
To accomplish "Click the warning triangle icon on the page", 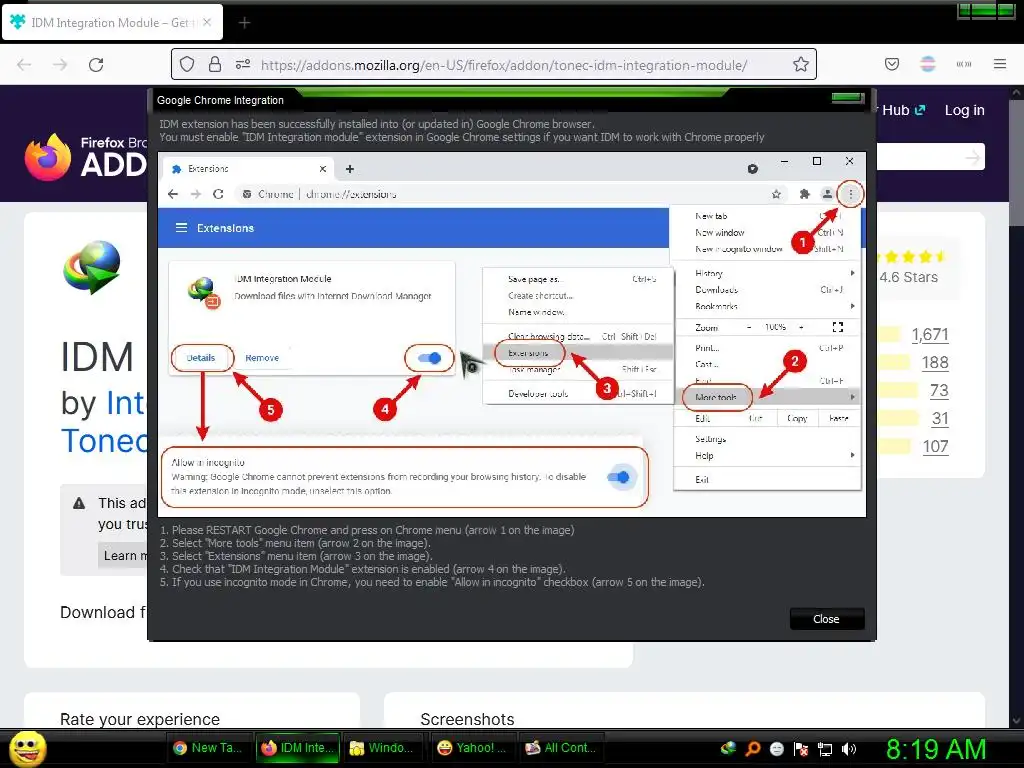I will [x=79, y=504].
